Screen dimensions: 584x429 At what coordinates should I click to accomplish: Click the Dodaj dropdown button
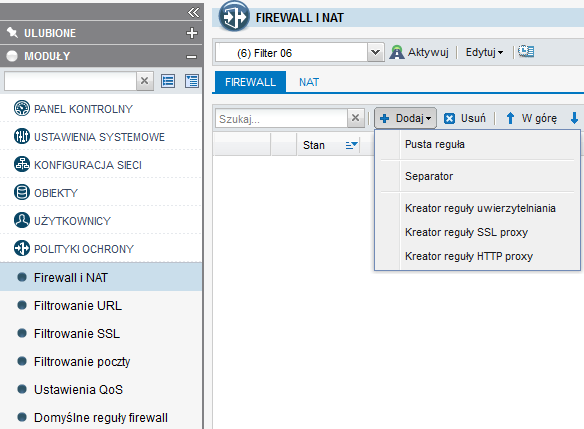(x=405, y=118)
